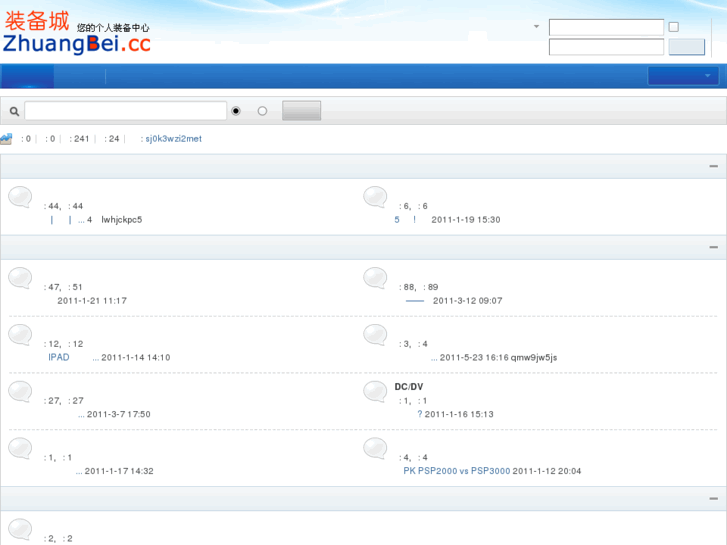The height and width of the screenshot is (545, 727).
Task: Open the IPAD thread link
Action: pyautogui.click(x=59, y=357)
